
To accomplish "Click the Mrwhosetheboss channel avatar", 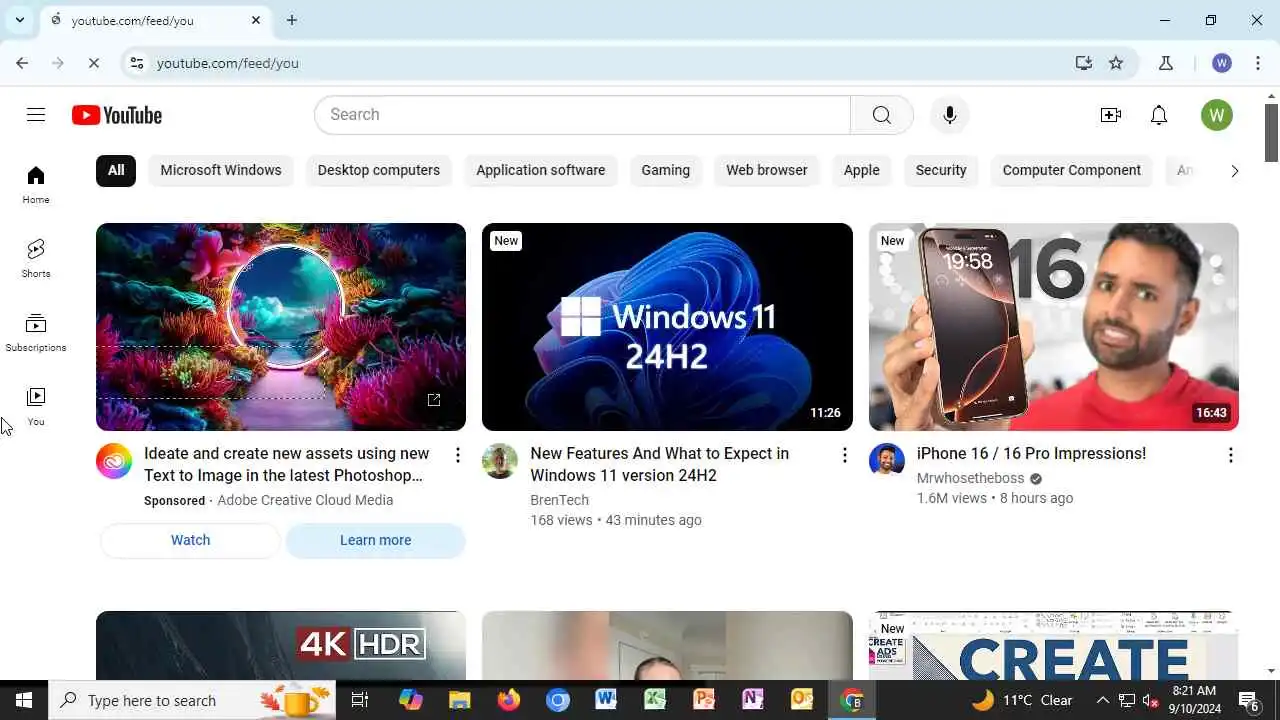I will pos(887,461).
